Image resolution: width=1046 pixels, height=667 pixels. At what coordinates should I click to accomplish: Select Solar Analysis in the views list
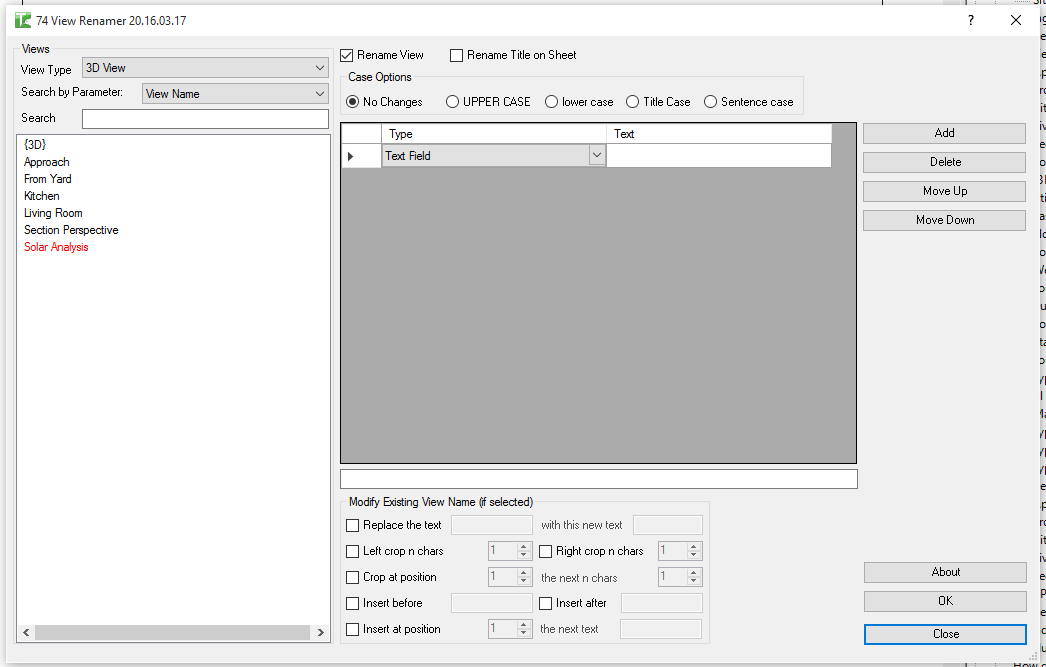(55, 247)
